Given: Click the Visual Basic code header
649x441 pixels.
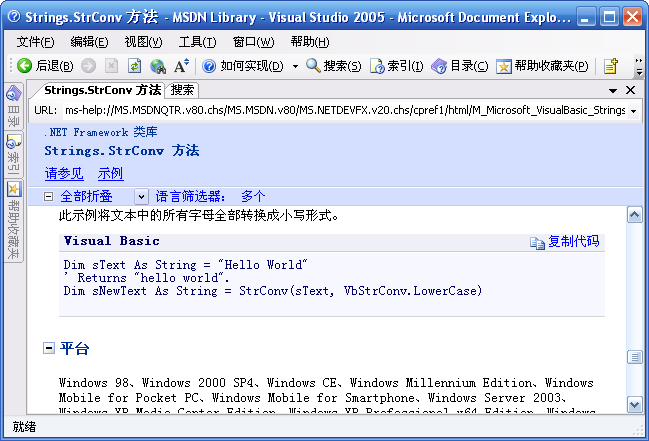Looking at the screenshot, I should 112,241.
